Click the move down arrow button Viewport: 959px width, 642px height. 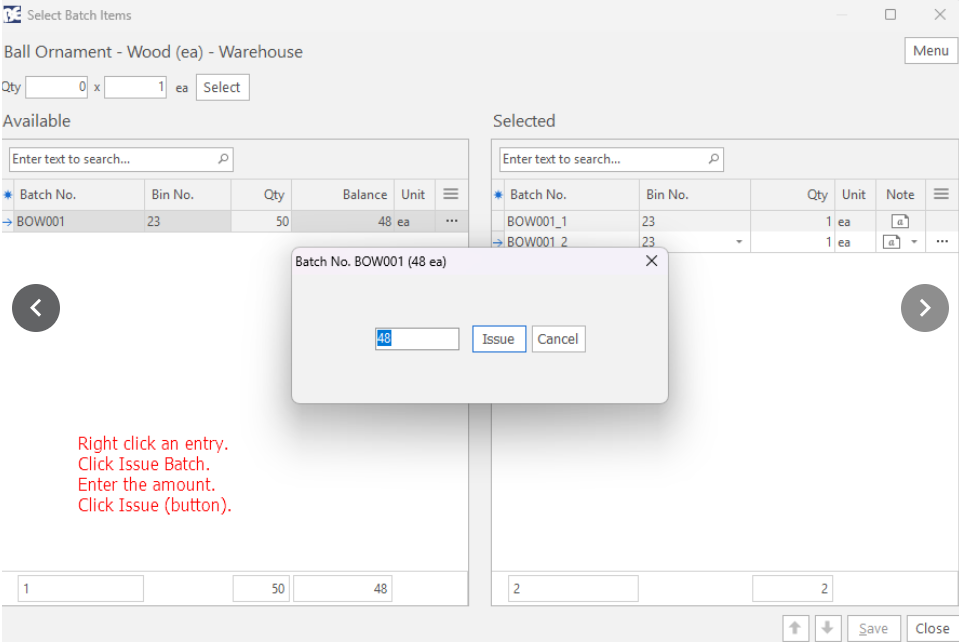[827, 628]
